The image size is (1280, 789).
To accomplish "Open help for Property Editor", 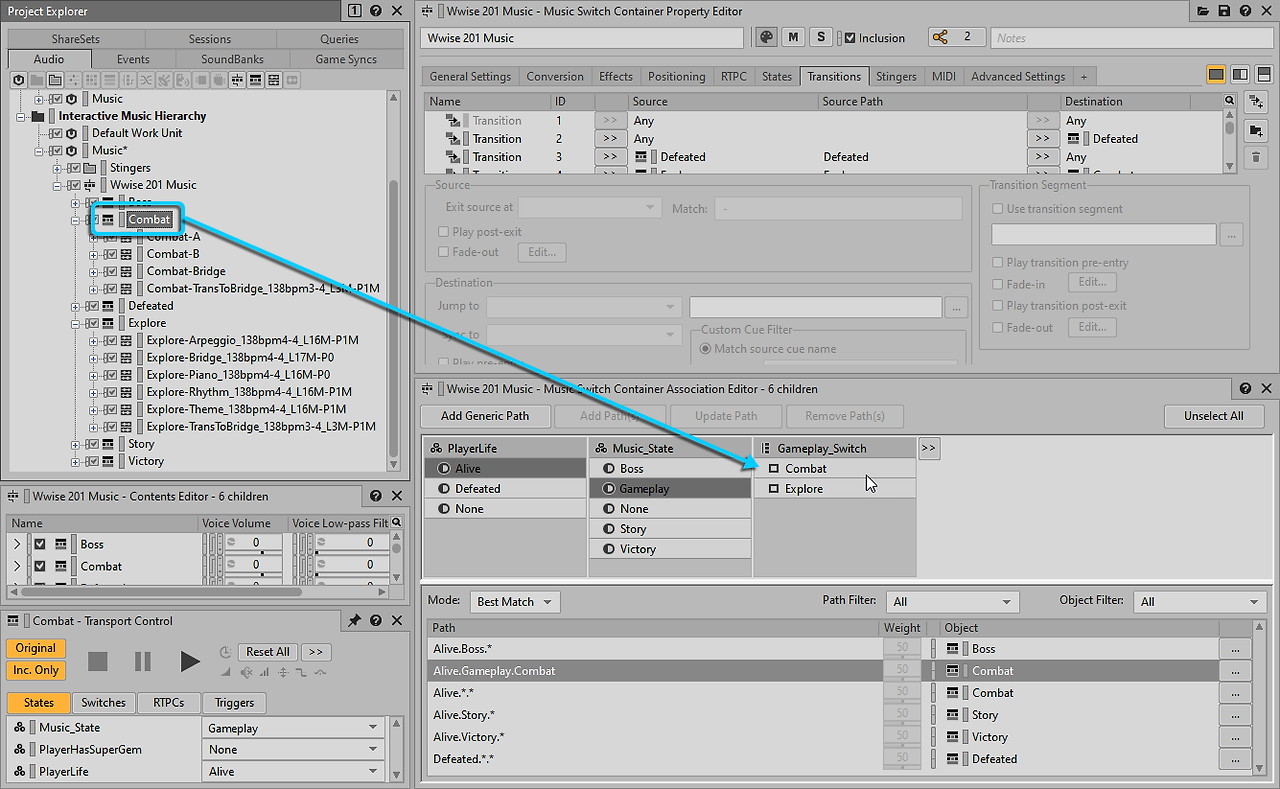I will pyautogui.click(x=1246, y=11).
